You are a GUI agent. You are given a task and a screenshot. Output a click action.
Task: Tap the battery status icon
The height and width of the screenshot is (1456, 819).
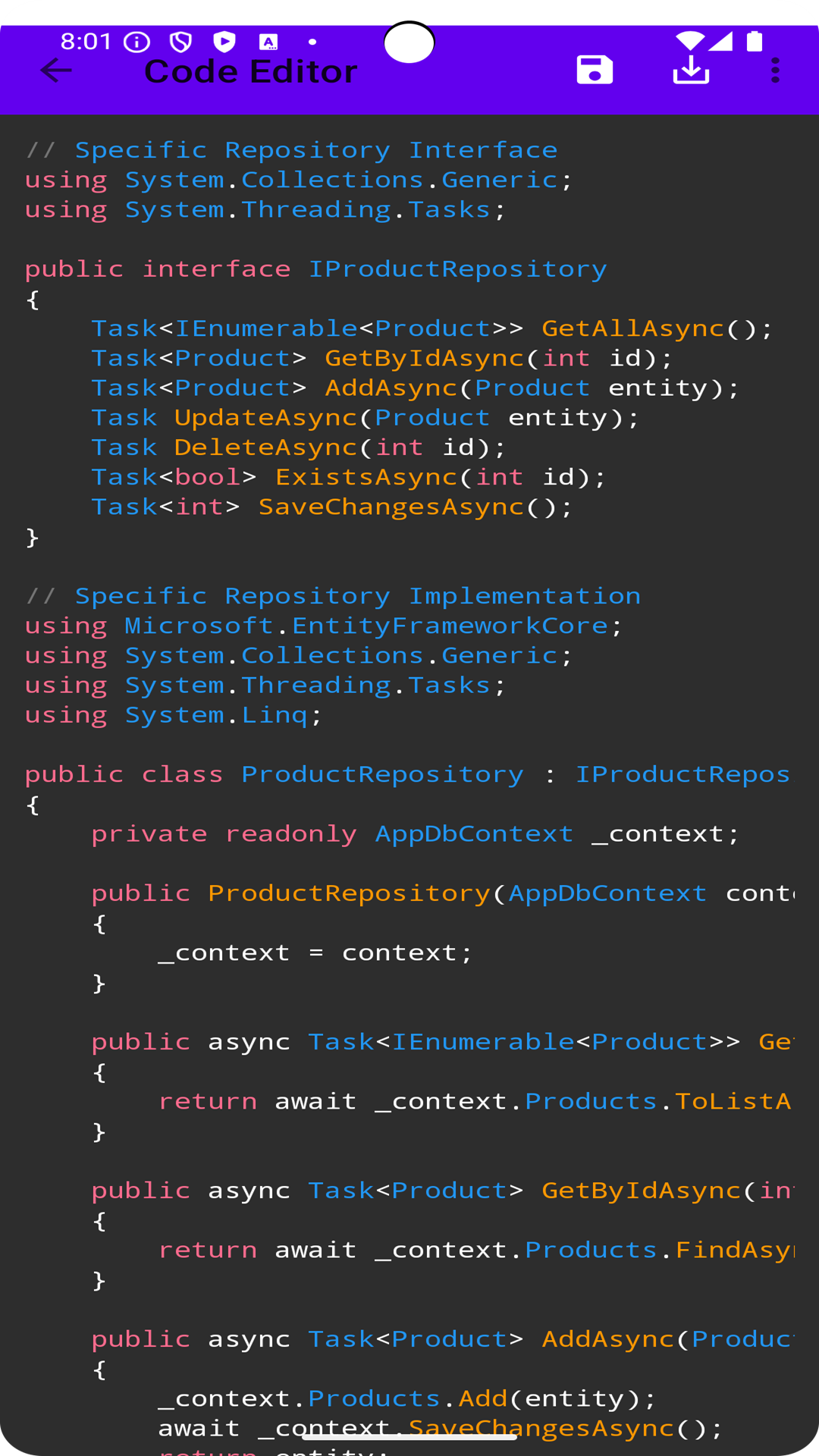pos(755,41)
